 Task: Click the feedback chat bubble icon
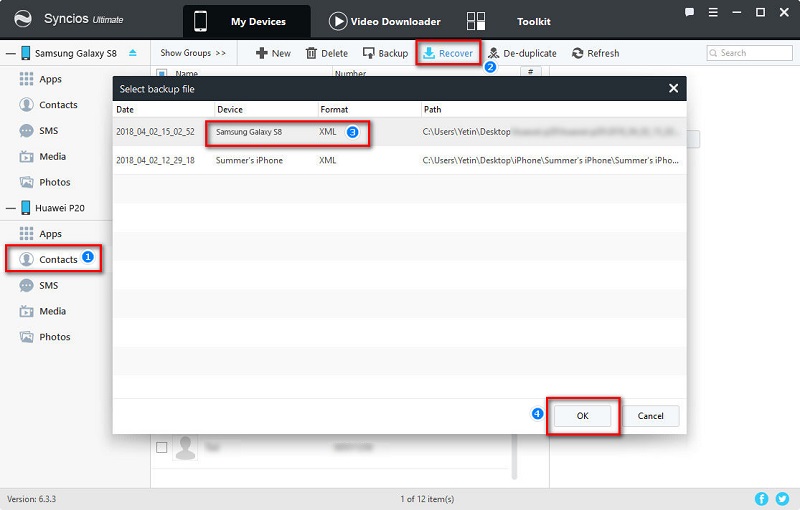[x=689, y=12]
